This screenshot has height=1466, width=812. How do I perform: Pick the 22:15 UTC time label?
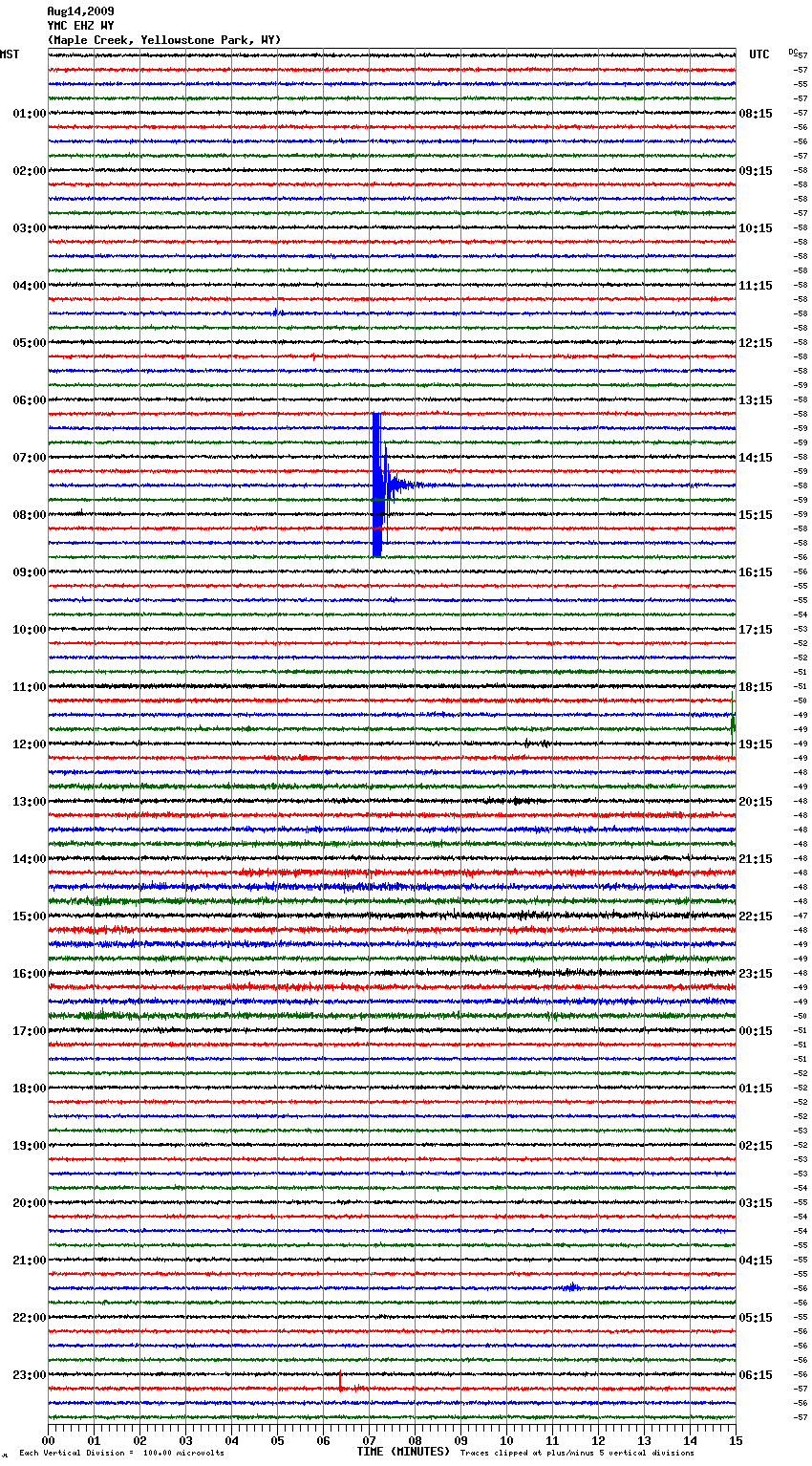(756, 916)
